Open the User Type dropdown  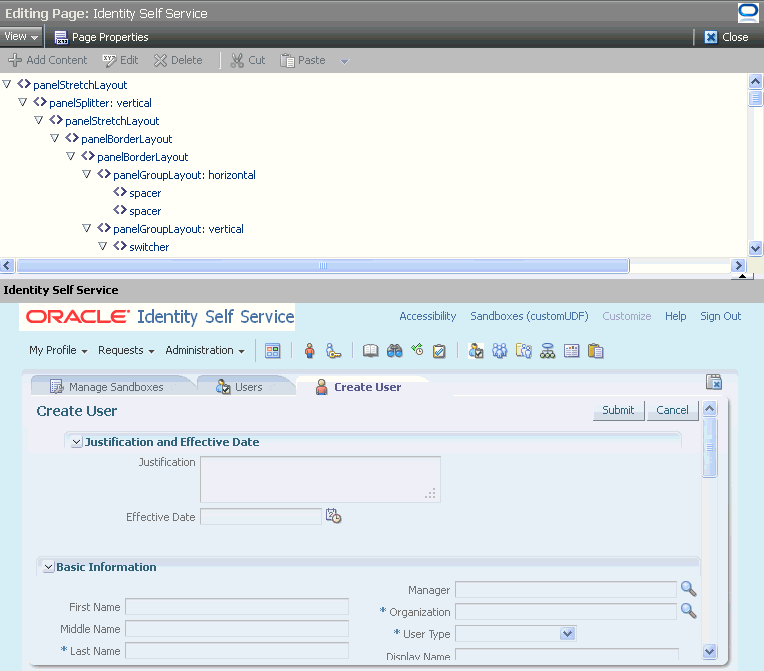click(x=567, y=634)
